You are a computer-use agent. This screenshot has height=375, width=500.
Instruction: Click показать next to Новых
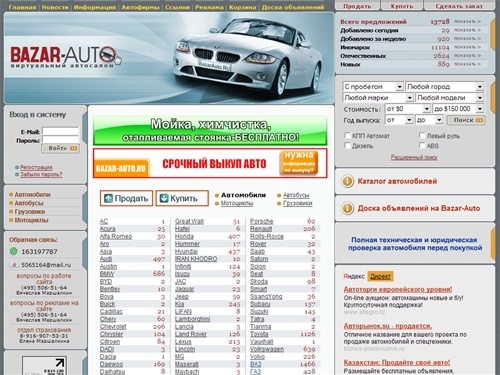point(467,64)
